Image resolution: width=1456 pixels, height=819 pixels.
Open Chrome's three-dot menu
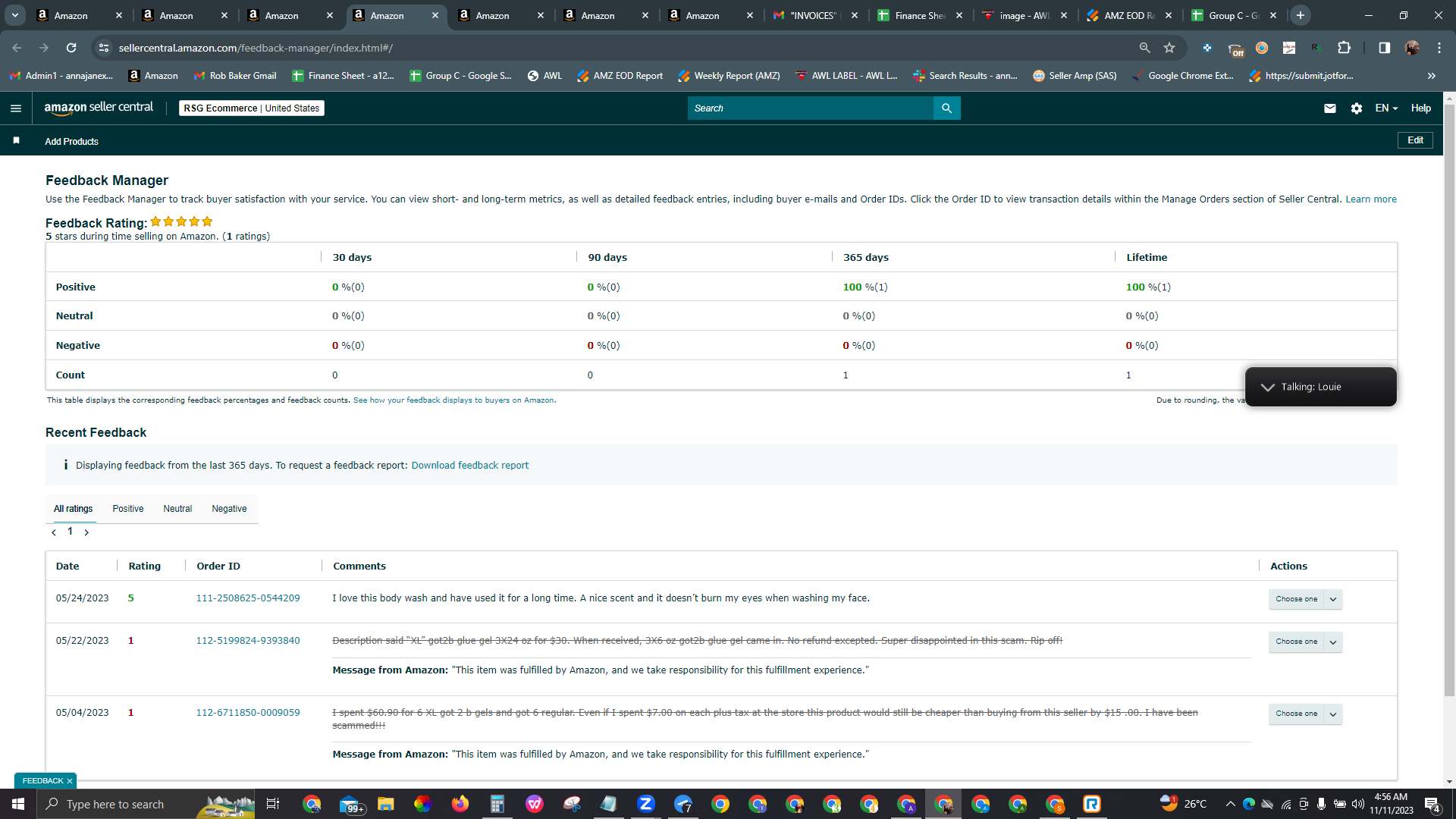[1439, 48]
